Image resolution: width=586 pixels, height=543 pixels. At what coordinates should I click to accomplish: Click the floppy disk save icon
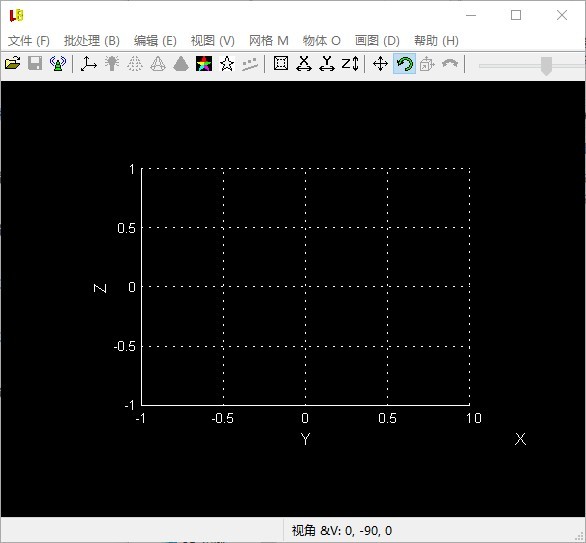click(x=35, y=63)
